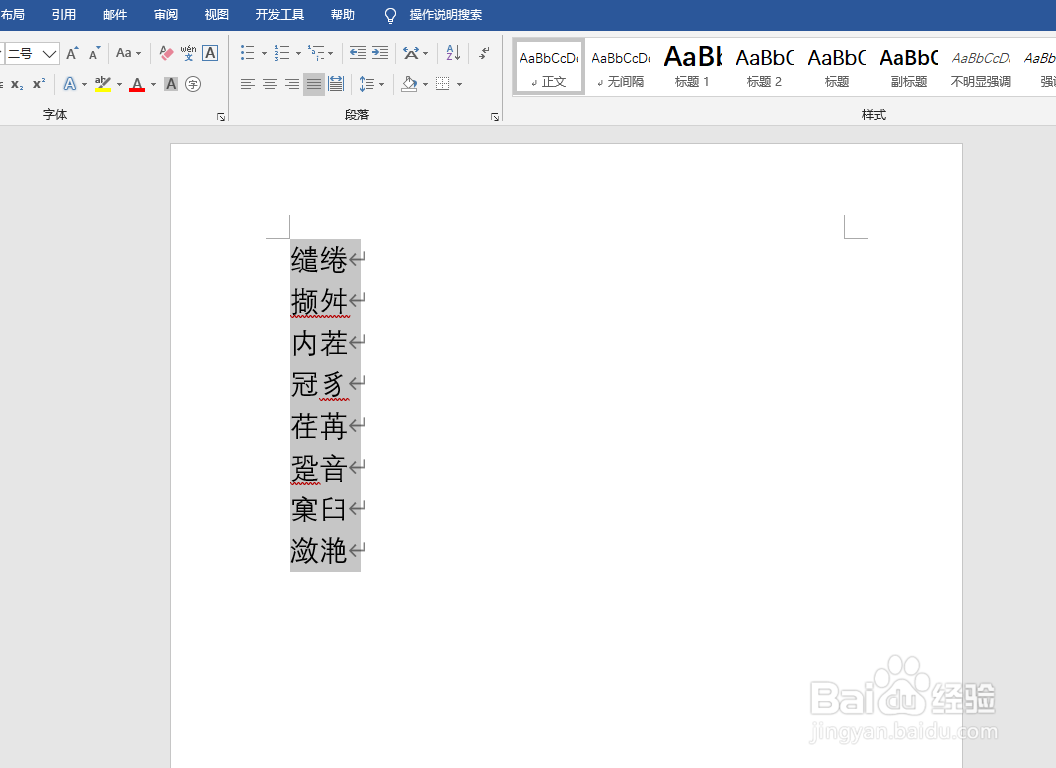1056x768 pixels.
Task: Toggle superscript formatting
Action: click(x=38, y=84)
